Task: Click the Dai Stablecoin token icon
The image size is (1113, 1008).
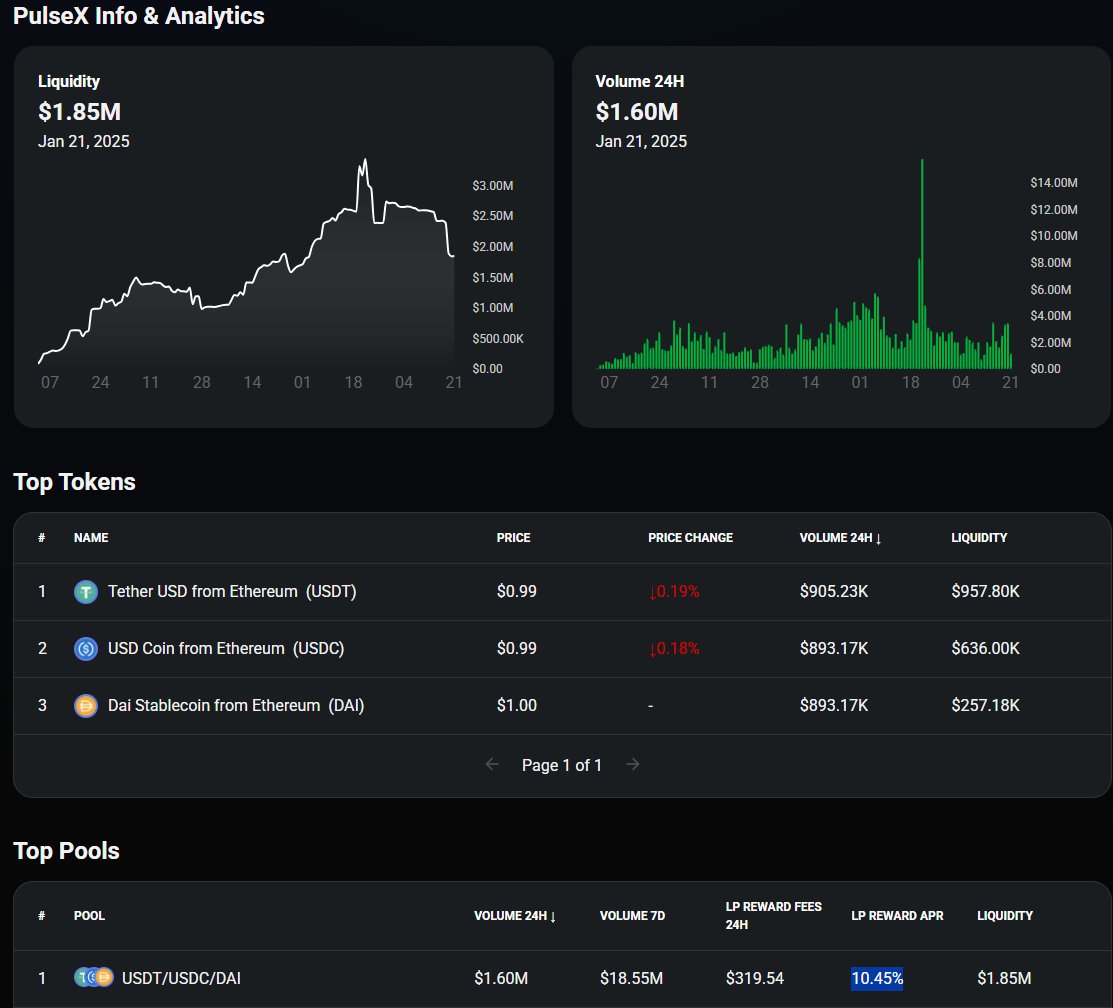Action: pos(85,705)
